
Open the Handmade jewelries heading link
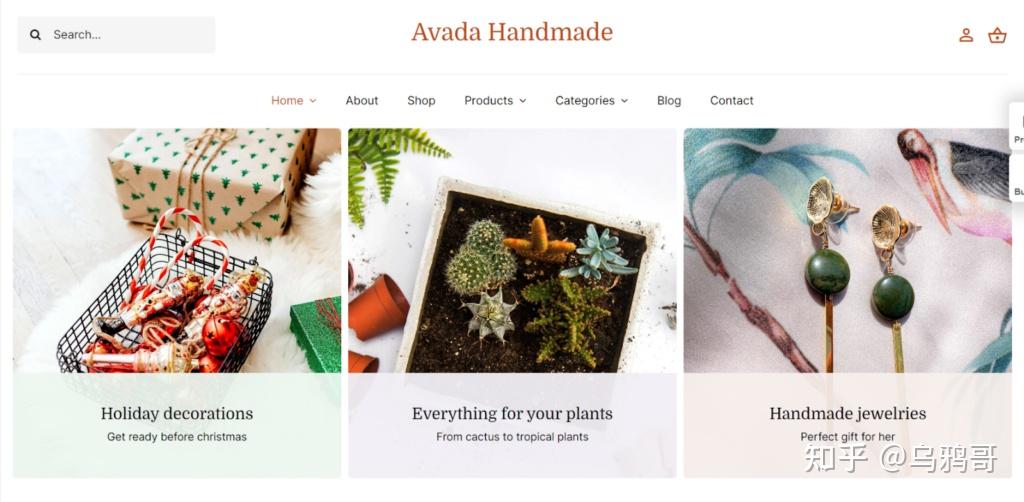click(x=848, y=413)
